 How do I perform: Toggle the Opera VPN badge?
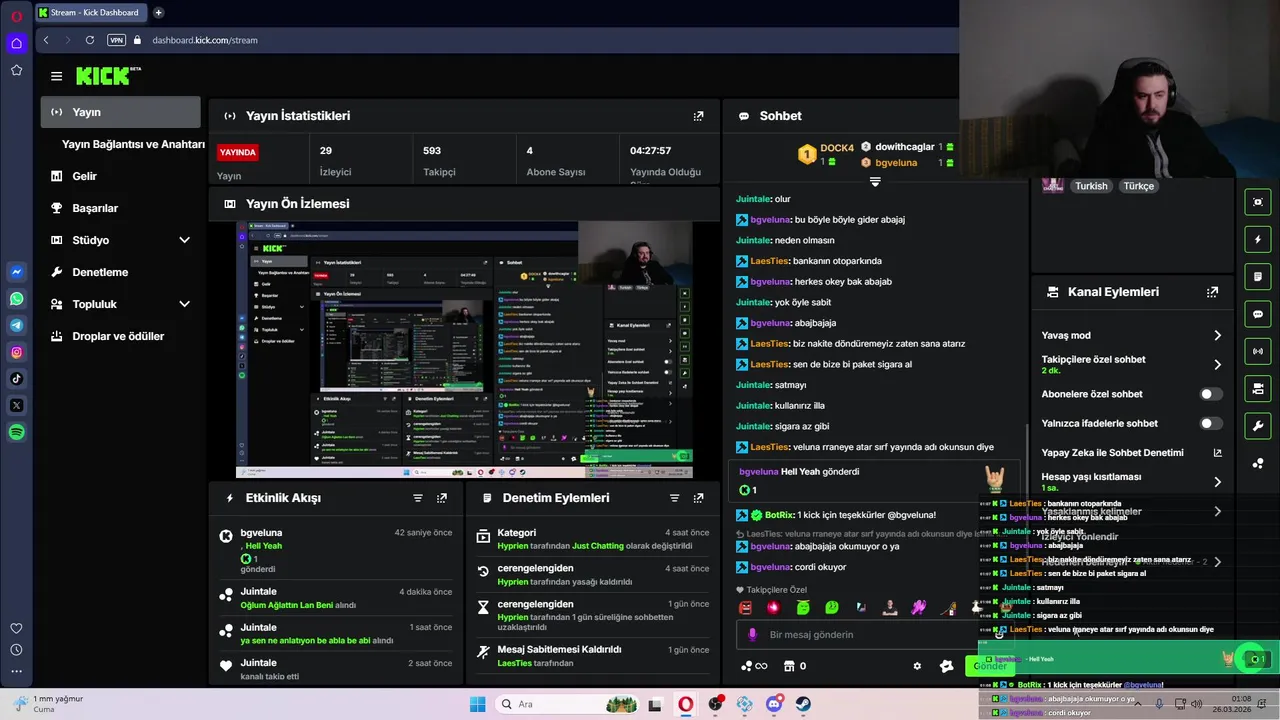click(117, 40)
